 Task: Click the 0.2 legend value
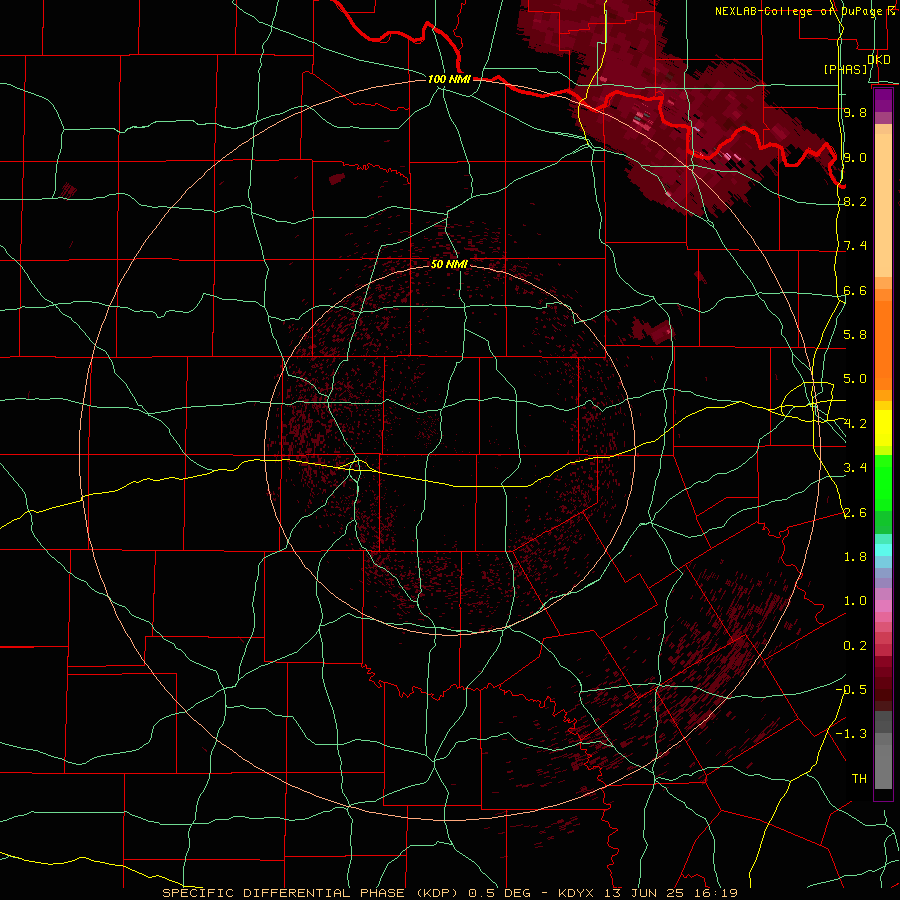[x=855, y=646]
